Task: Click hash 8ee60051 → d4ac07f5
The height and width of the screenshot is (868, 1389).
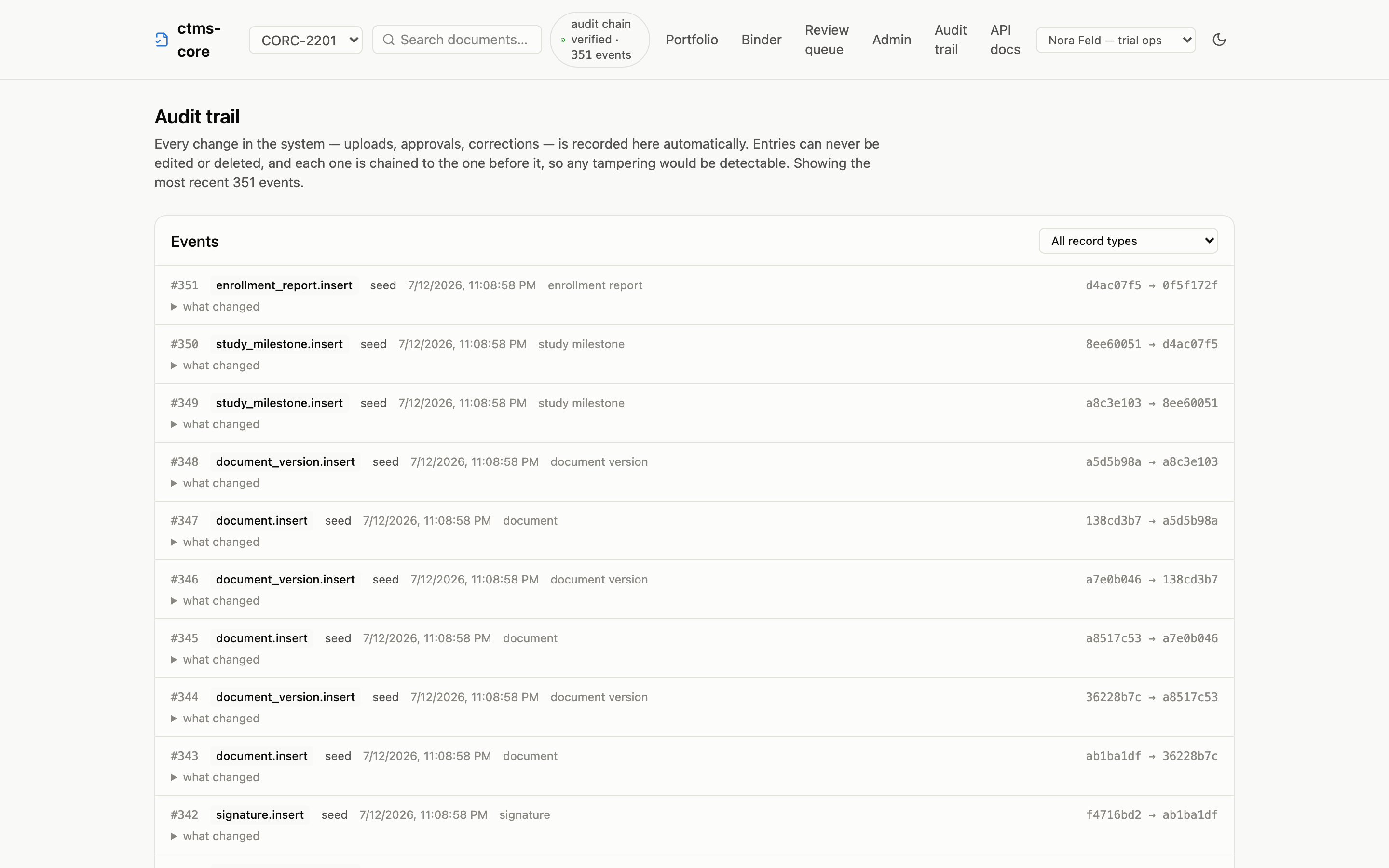Action: (x=1151, y=344)
